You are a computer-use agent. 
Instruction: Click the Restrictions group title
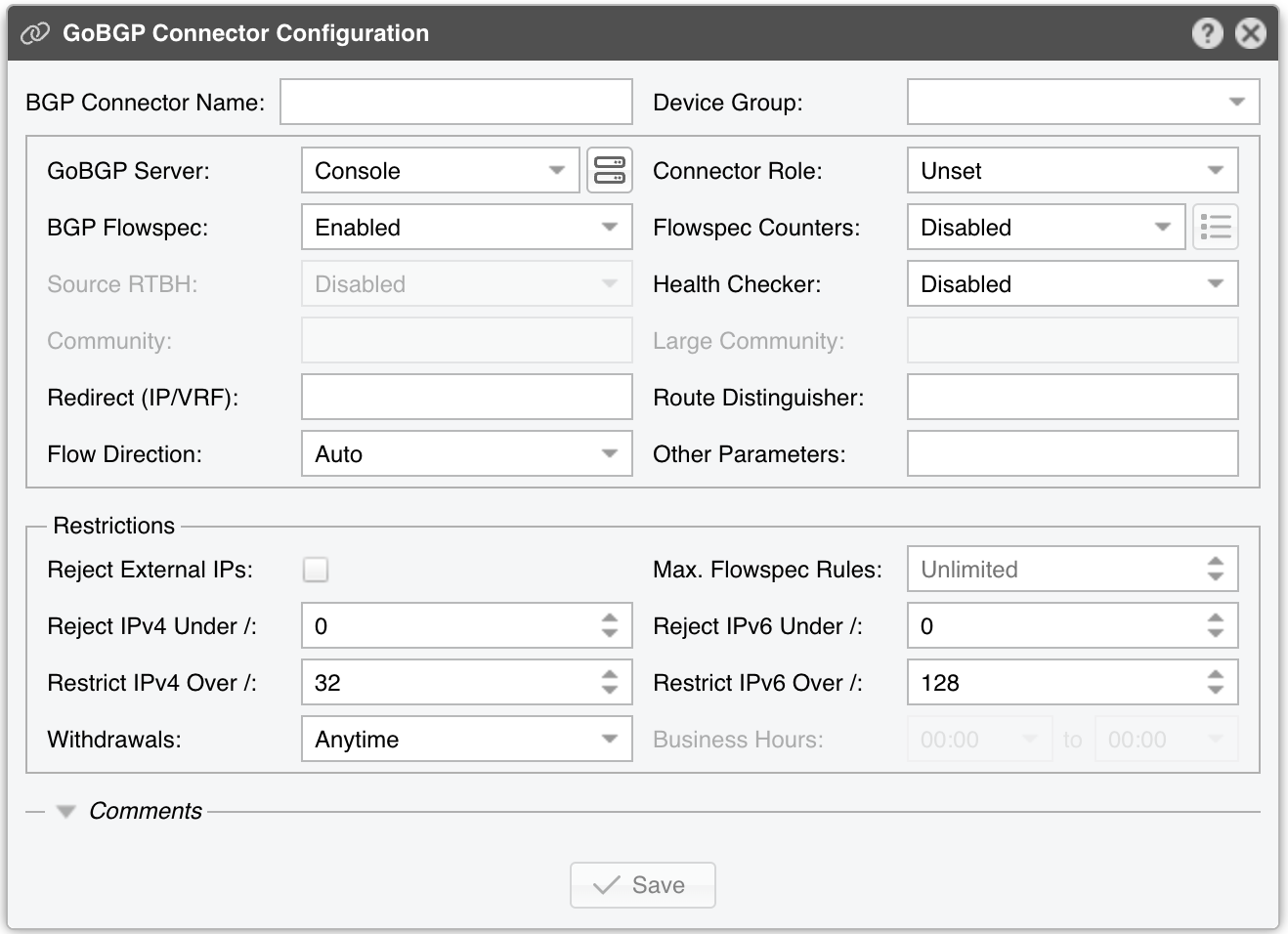point(114,526)
